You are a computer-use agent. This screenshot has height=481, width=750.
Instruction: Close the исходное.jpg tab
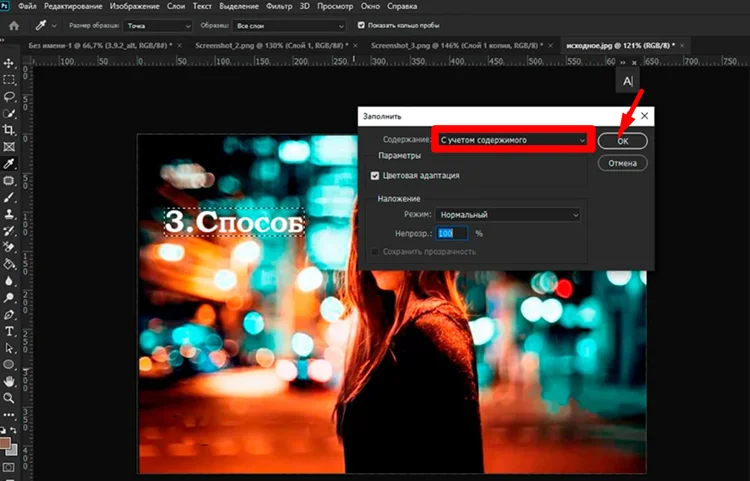point(682,45)
